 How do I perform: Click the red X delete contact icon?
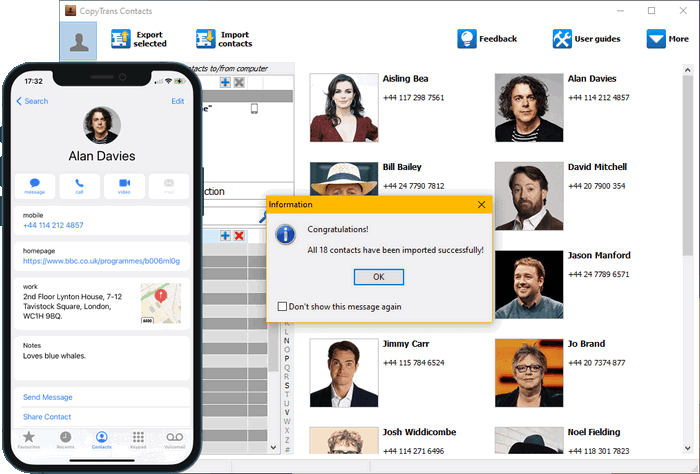tap(239, 236)
